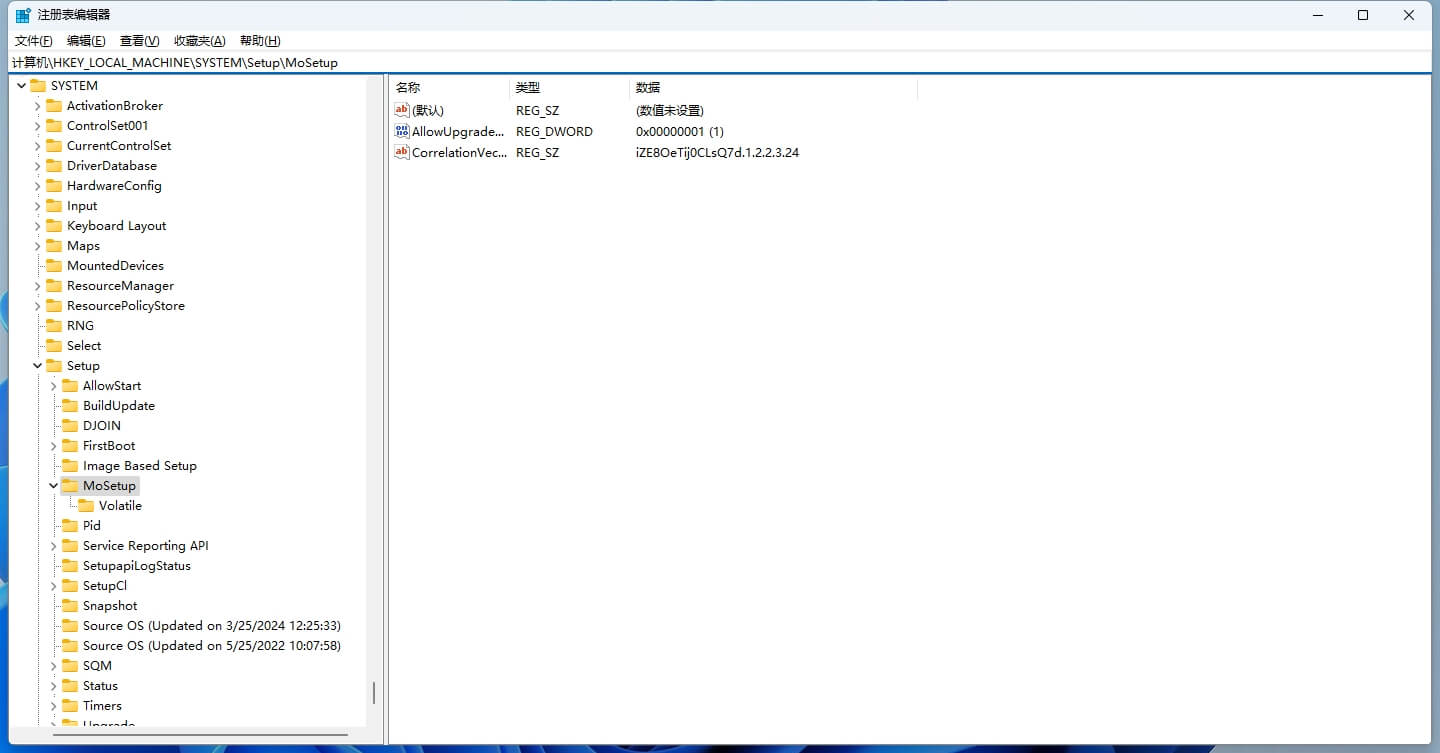The image size is (1440, 753).
Task: Click the CorrelationVector string value icon
Action: (402, 153)
